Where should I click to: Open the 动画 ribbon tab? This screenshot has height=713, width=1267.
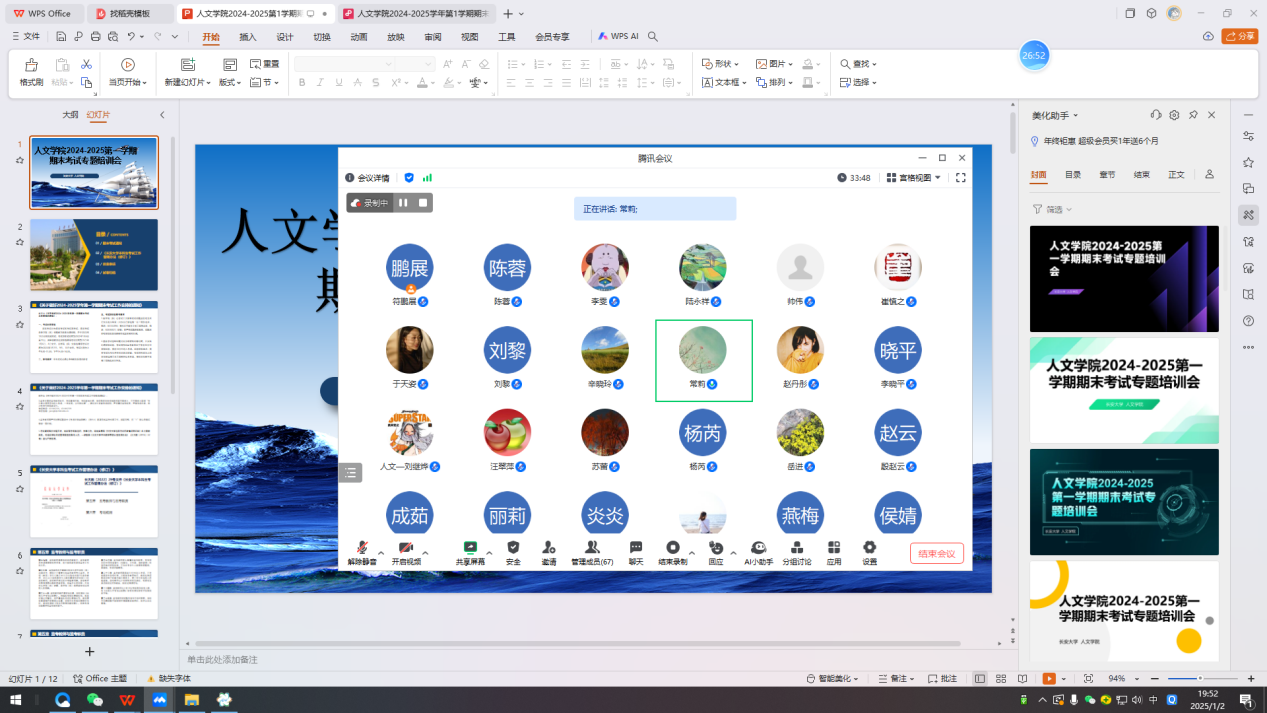358,37
